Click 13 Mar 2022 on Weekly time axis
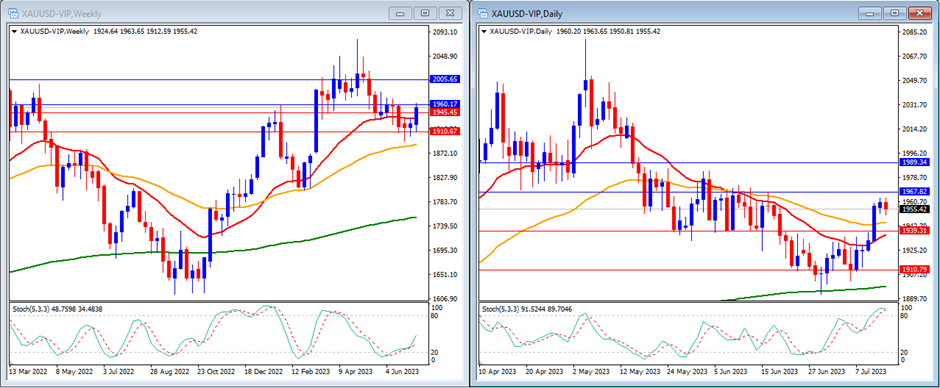 click(x=28, y=372)
